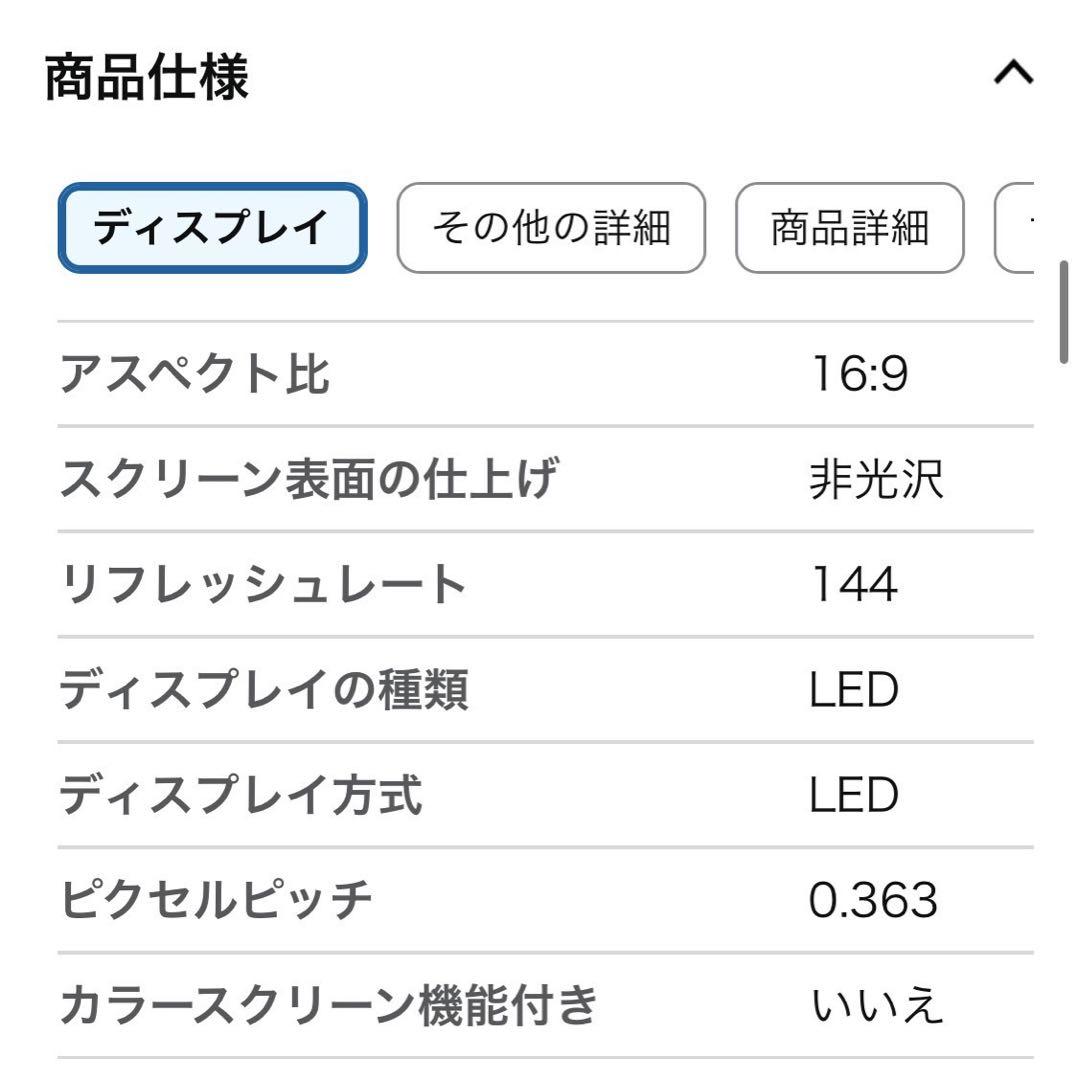Click the partially visible fourth tab
The width and height of the screenshot is (1078, 1080).
[1016, 228]
